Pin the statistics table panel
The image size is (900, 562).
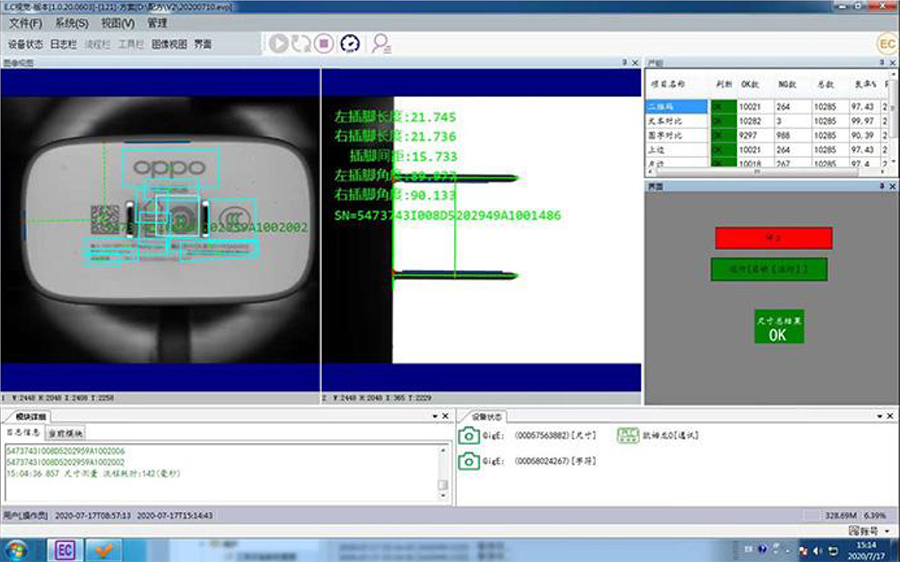pyautogui.click(x=882, y=63)
